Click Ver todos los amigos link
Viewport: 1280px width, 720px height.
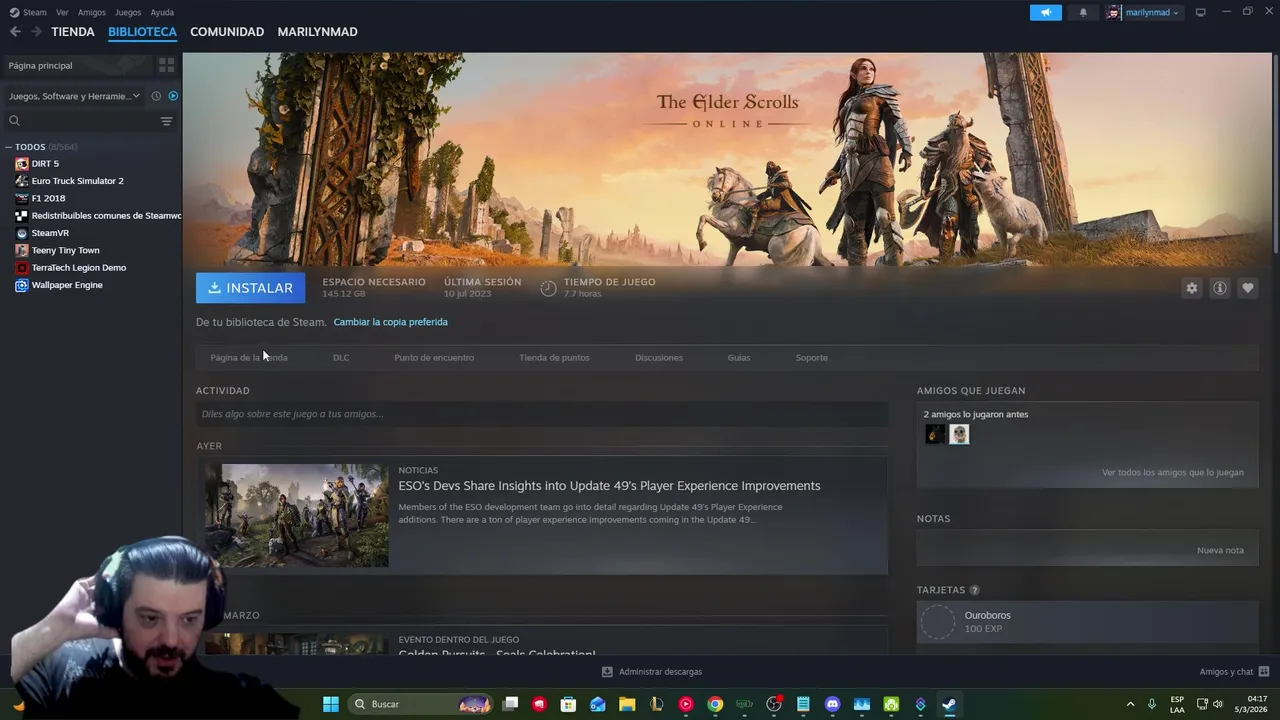pos(1173,472)
